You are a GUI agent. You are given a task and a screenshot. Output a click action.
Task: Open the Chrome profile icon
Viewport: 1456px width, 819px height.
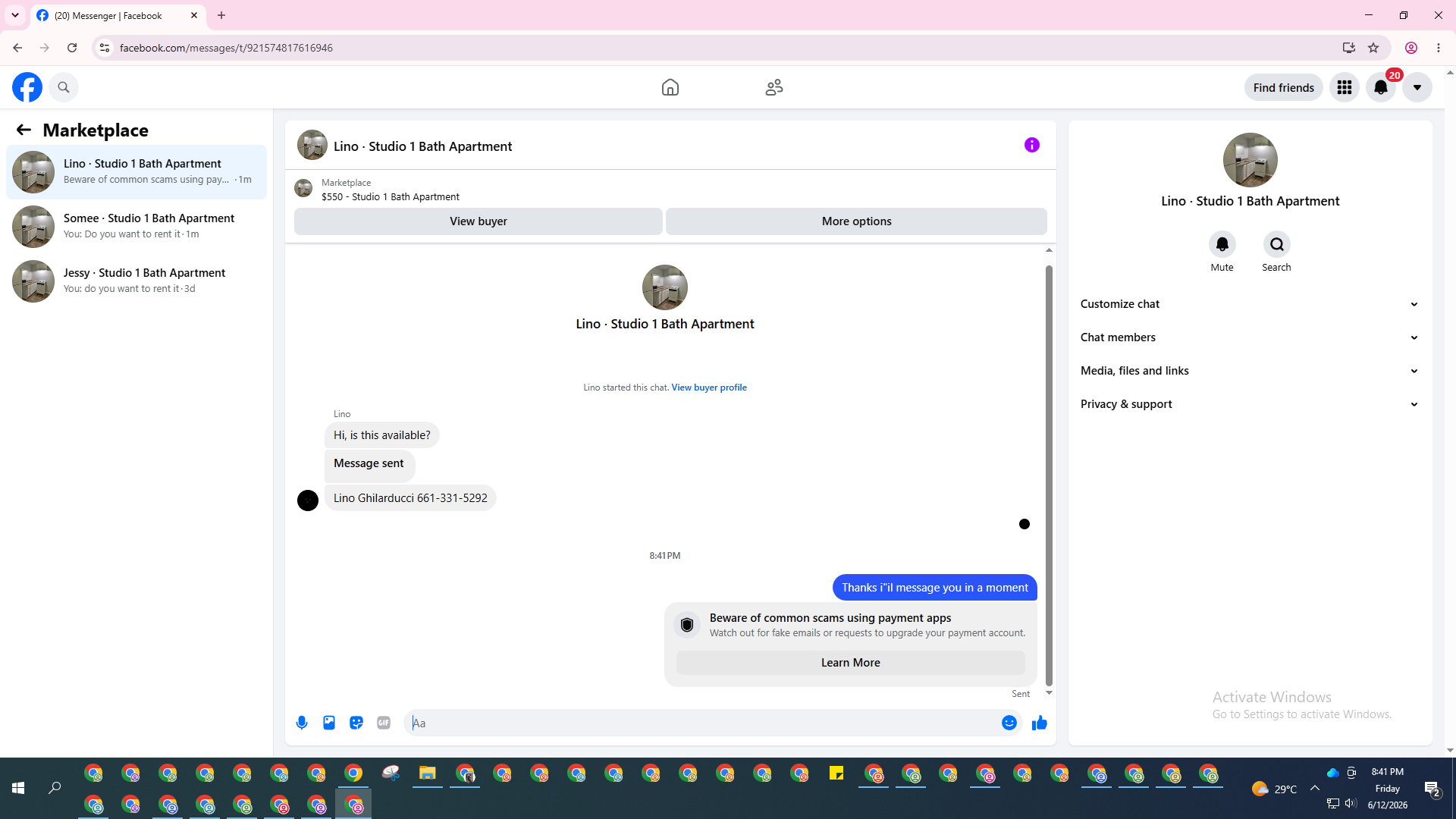tap(1411, 48)
